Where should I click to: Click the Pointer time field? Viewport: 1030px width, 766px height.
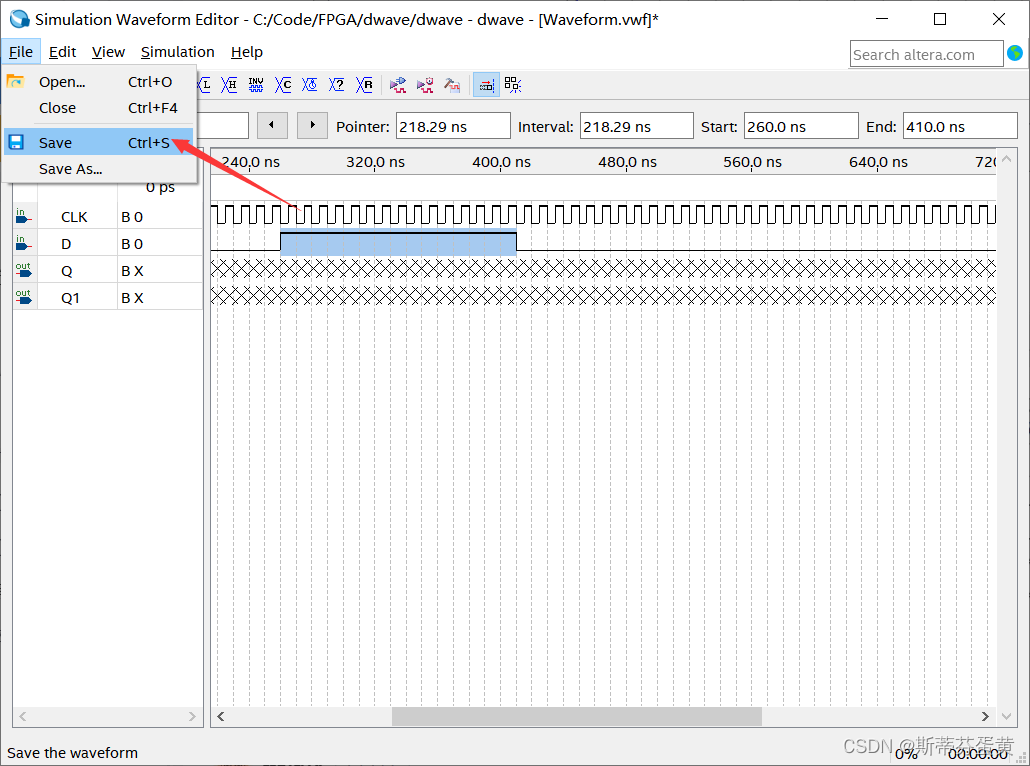(453, 126)
